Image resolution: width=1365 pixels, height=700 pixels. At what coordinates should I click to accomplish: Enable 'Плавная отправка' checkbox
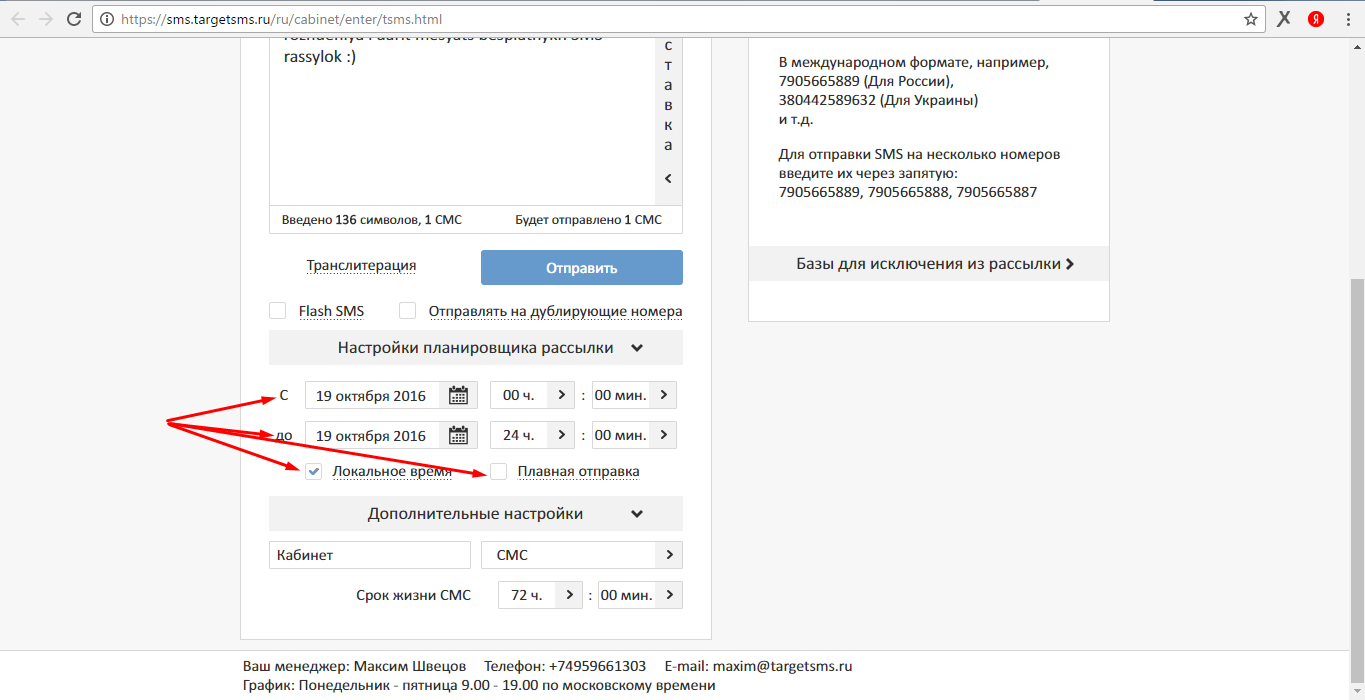[499, 471]
